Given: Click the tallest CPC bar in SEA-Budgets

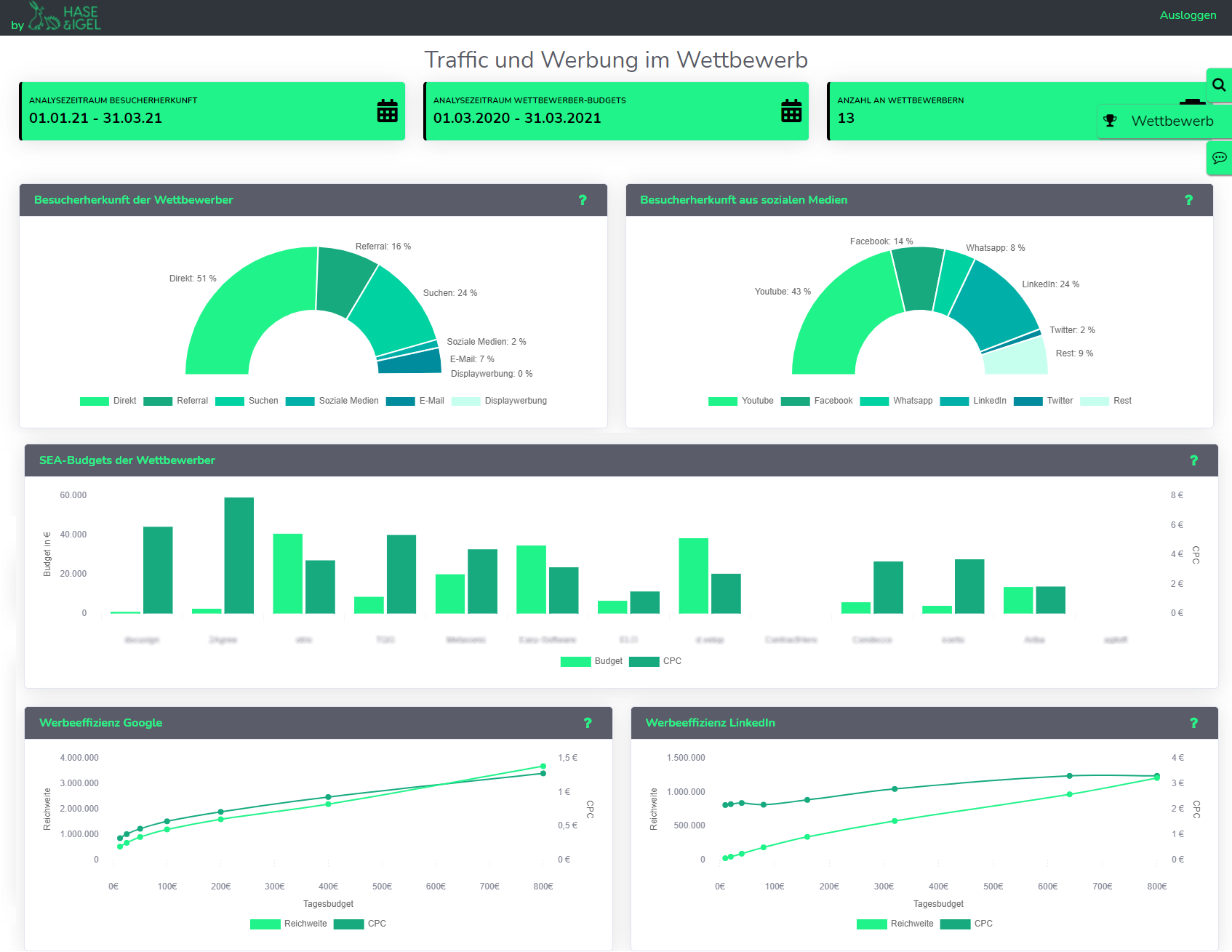Looking at the screenshot, I should [239, 556].
